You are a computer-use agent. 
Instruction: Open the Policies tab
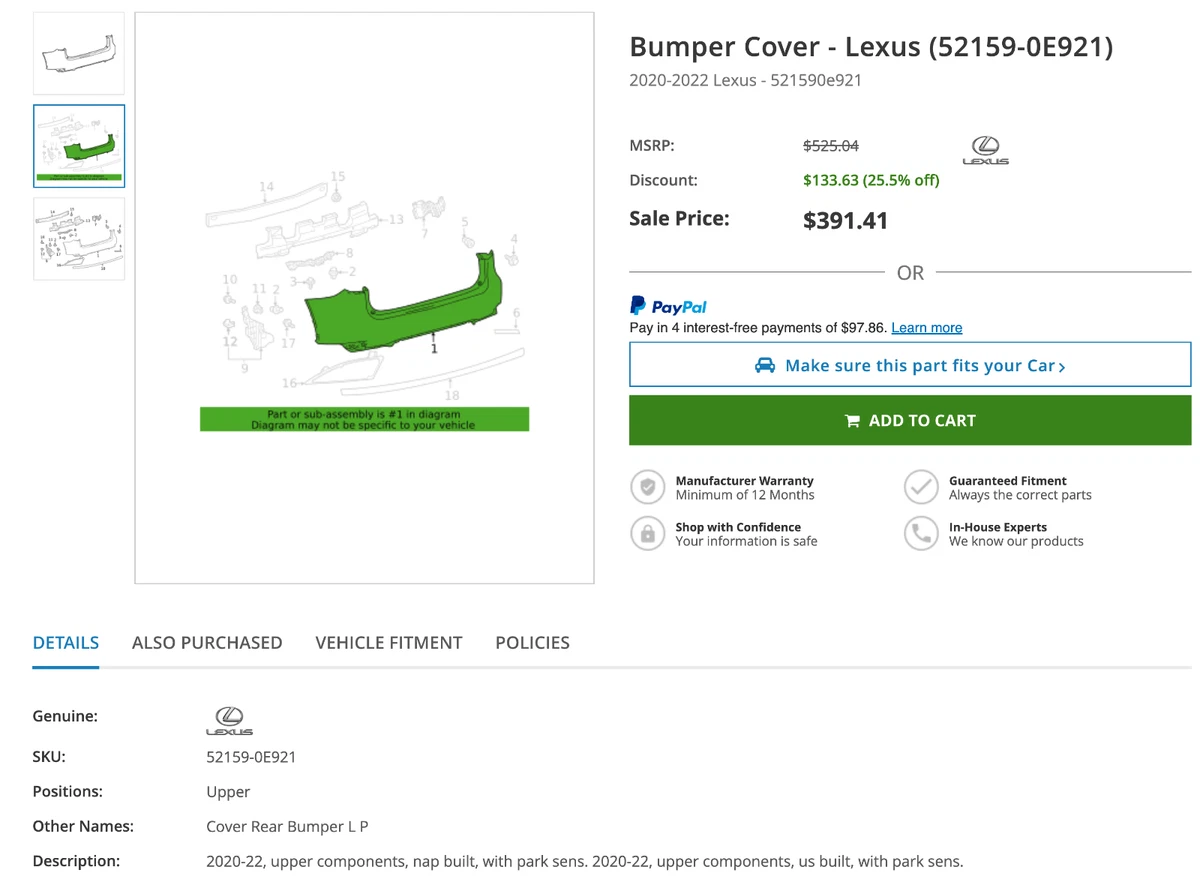point(532,643)
